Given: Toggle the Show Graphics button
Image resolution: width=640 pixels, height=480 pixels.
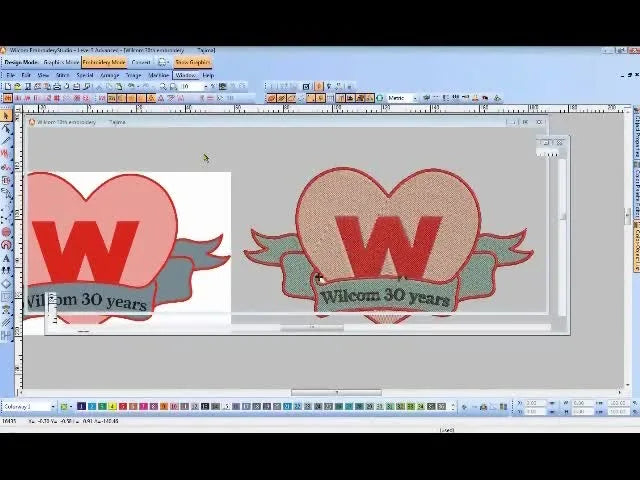Looking at the screenshot, I should tap(192, 62).
